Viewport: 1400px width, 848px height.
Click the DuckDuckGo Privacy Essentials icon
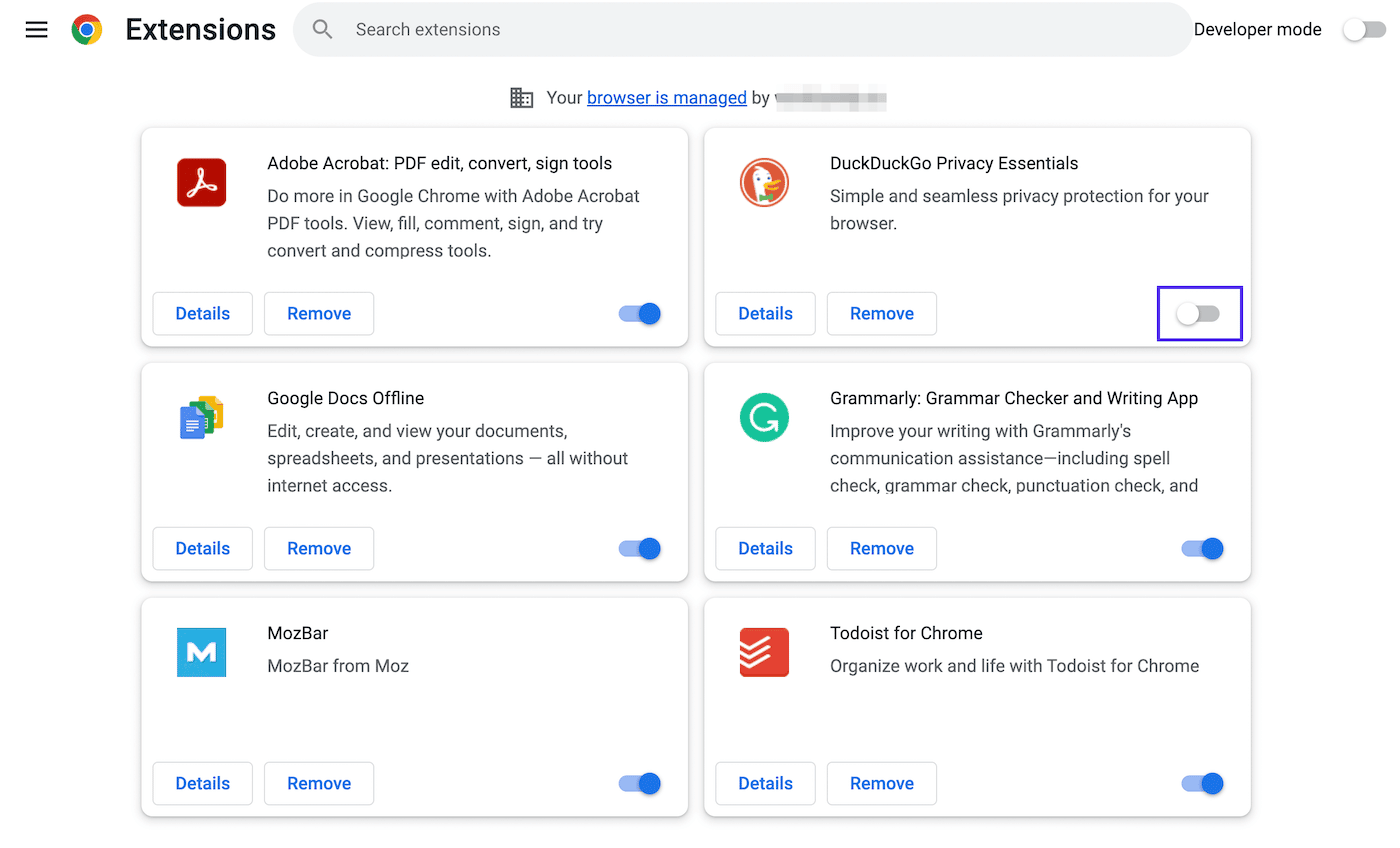[x=764, y=183]
